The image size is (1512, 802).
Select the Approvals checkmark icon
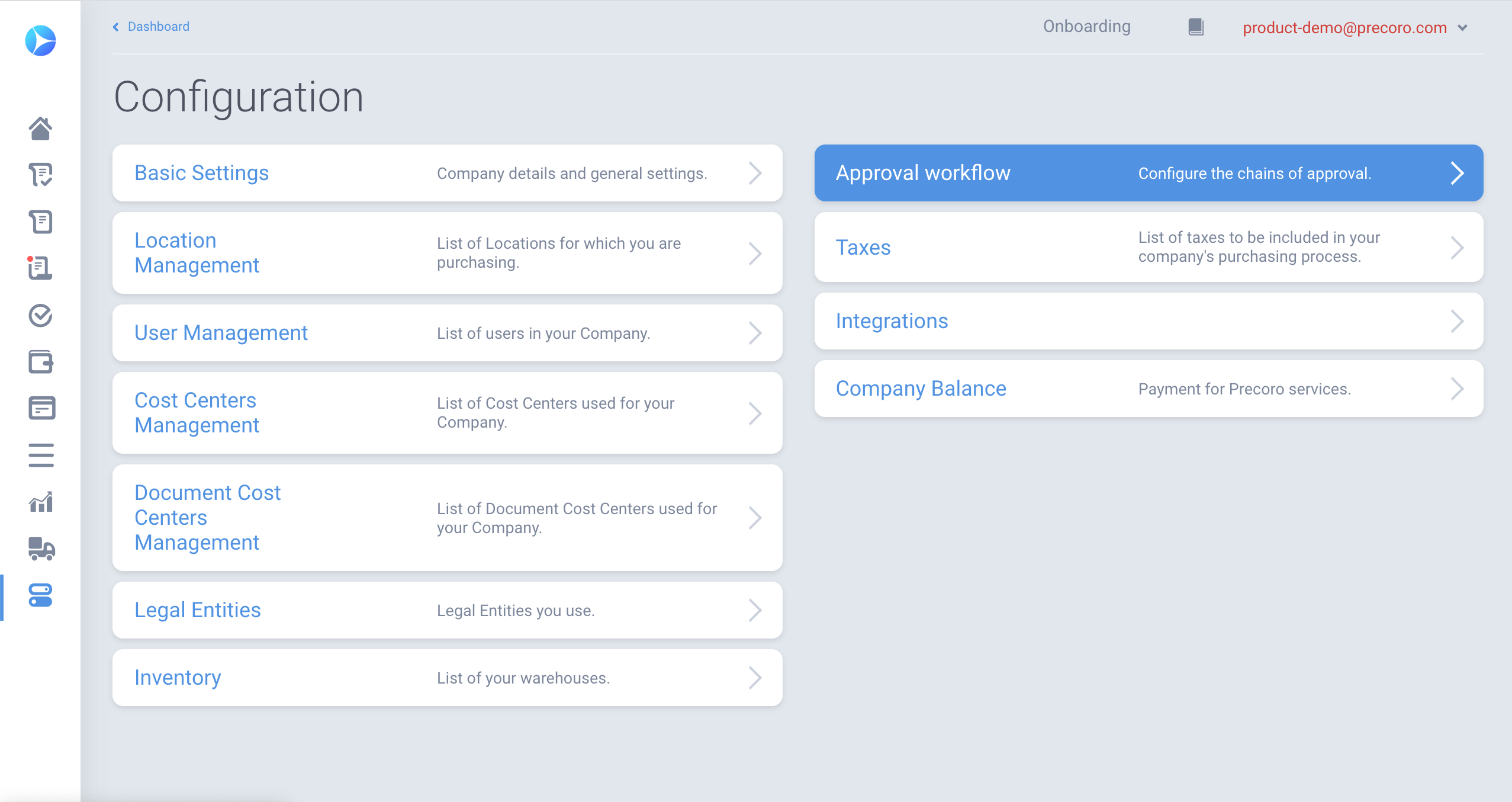pos(40,316)
